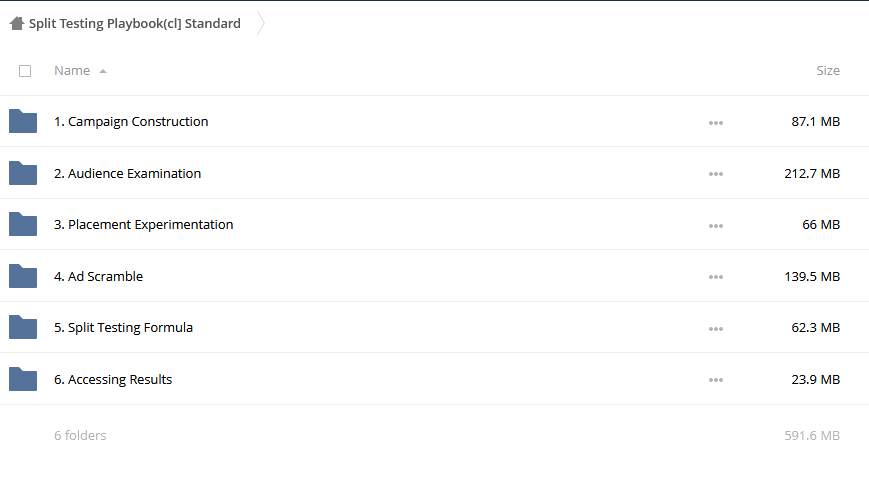Open more options for Audience Examination
This screenshot has height=479, width=869.
715,174
